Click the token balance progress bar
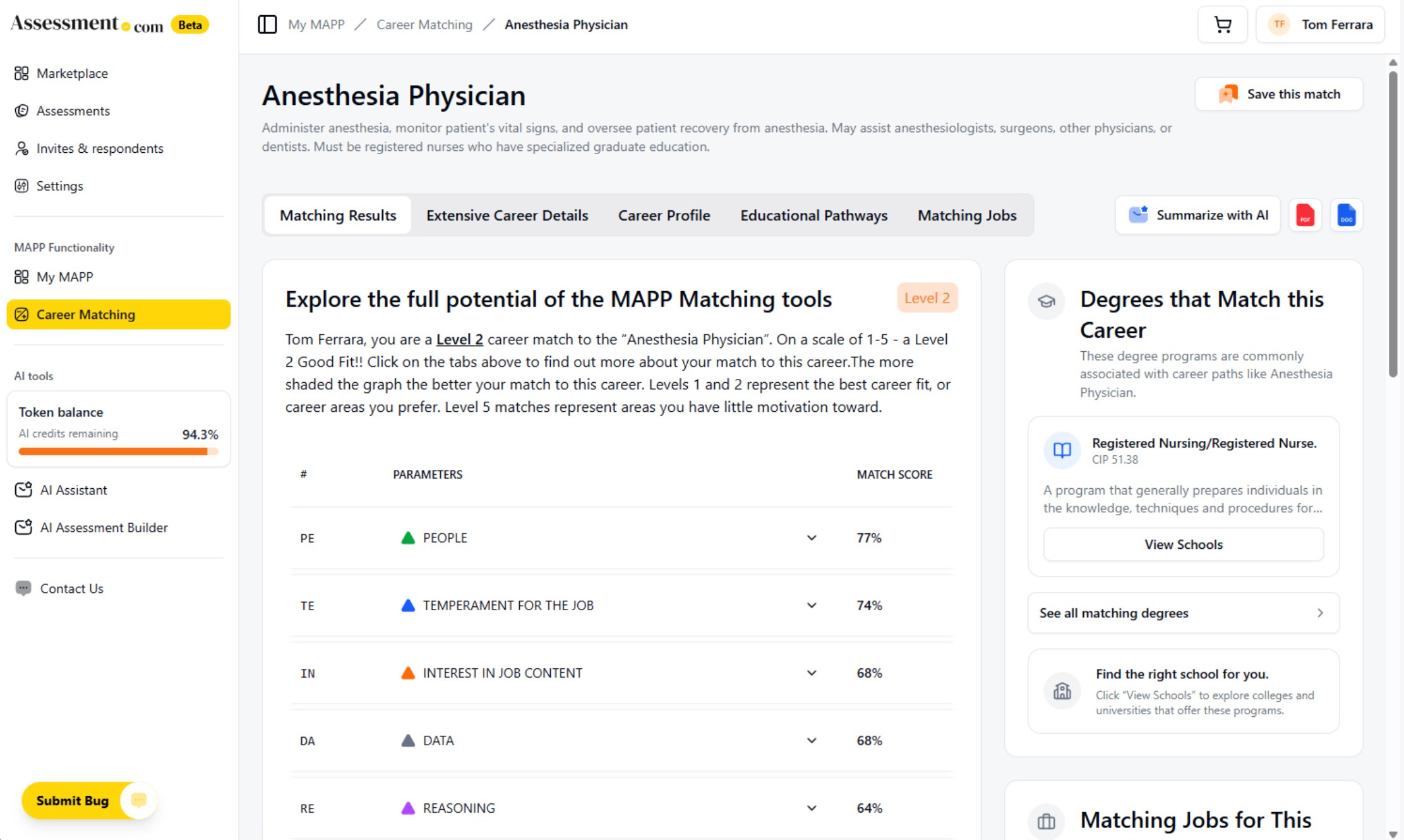This screenshot has width=1404, height=840. pyautogui.click(x=118, y=451)
